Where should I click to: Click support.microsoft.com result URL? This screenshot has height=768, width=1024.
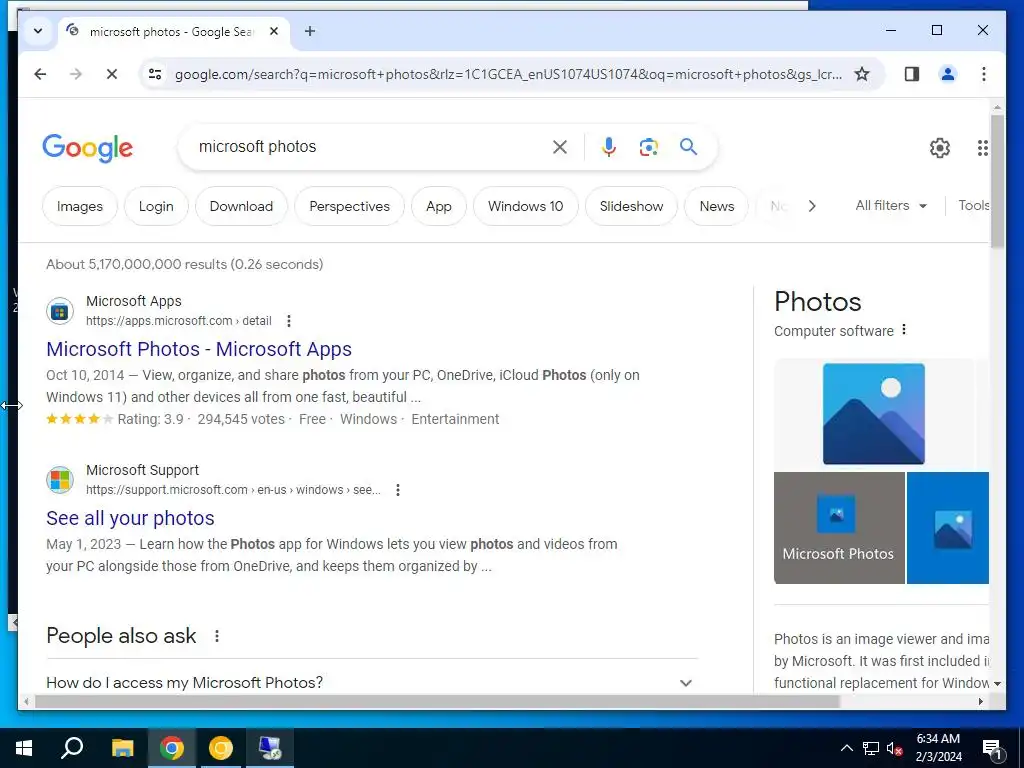[233, 490]
